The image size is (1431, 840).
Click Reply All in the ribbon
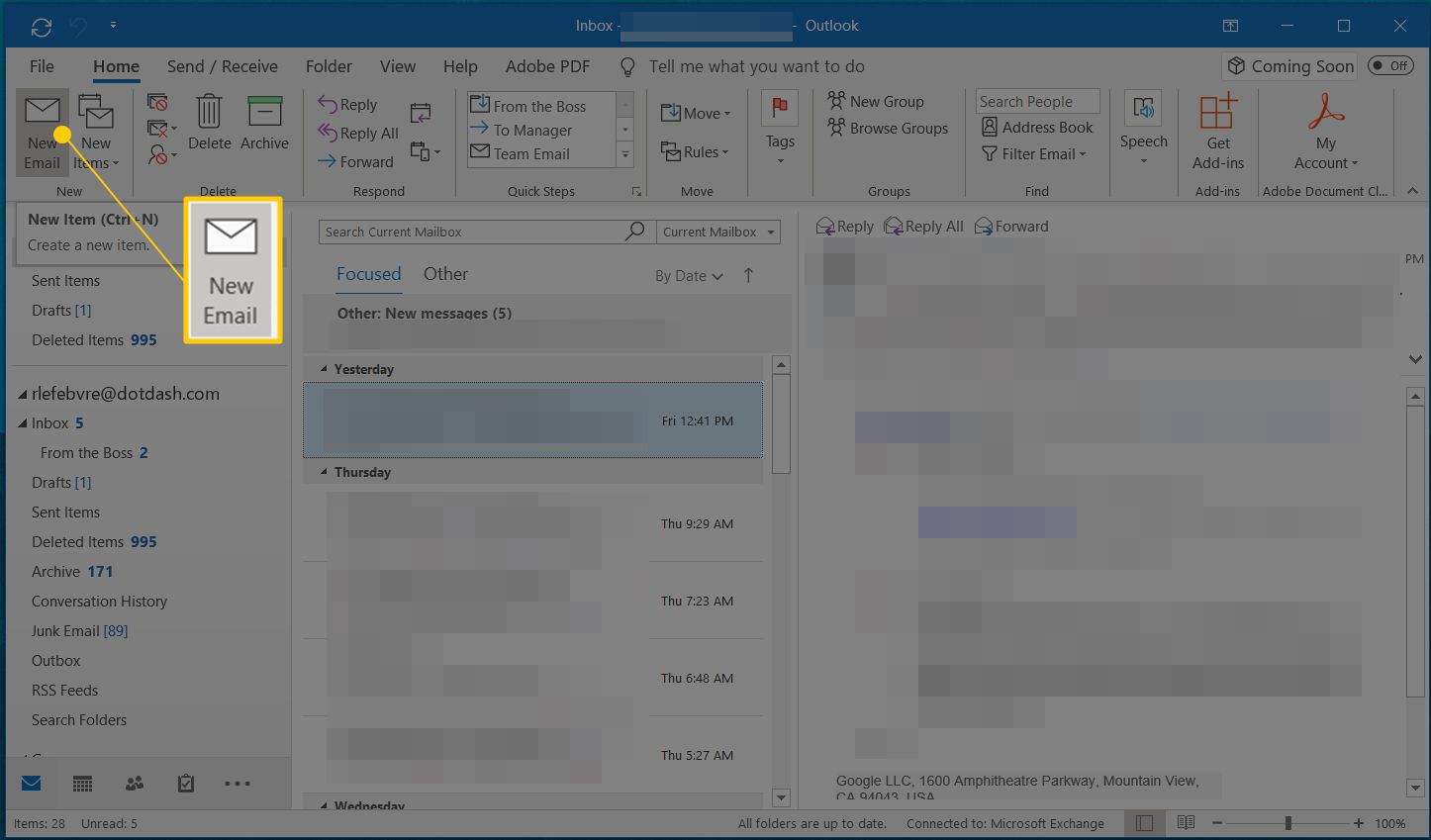358,133
